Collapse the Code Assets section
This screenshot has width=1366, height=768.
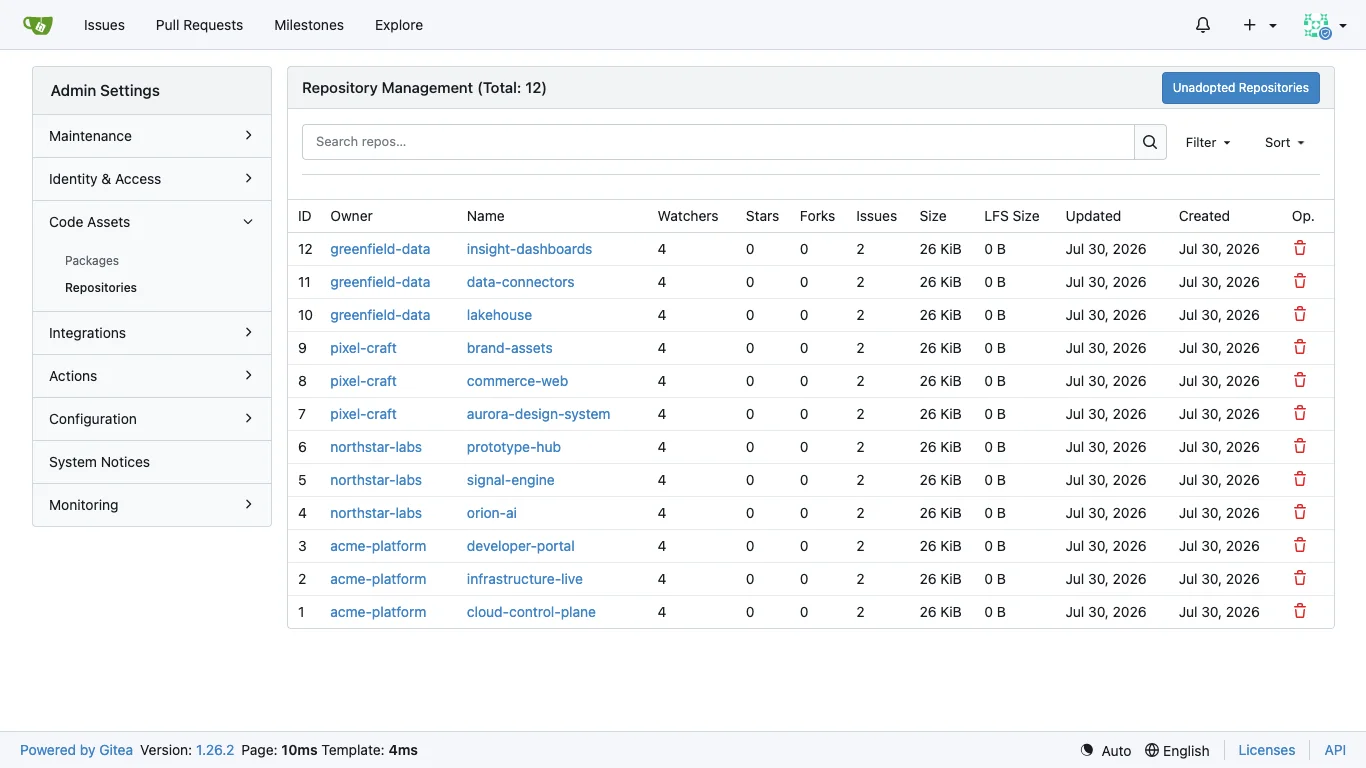(152, 222)
